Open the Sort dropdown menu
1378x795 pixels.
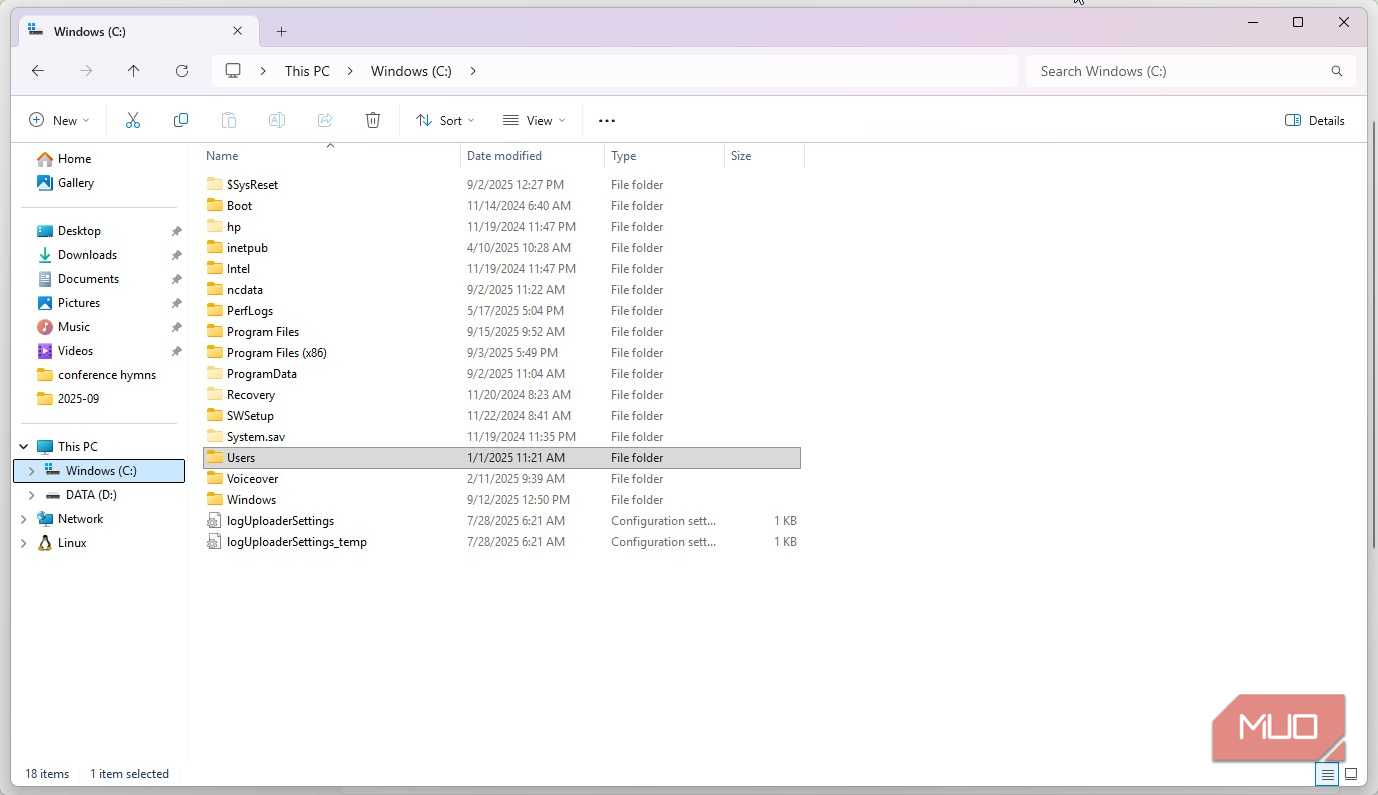445,120
